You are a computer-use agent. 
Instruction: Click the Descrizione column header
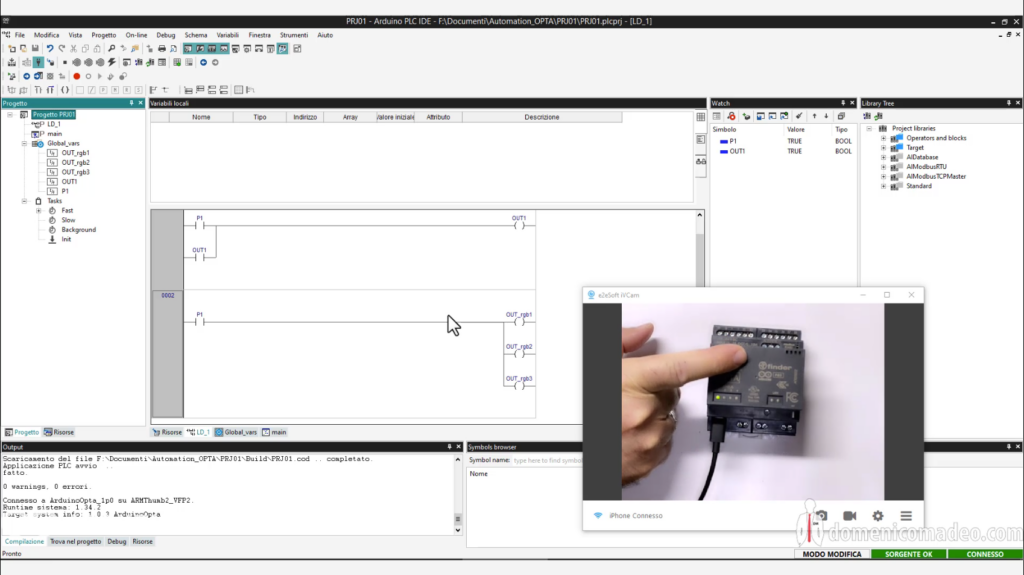(541, 117)
